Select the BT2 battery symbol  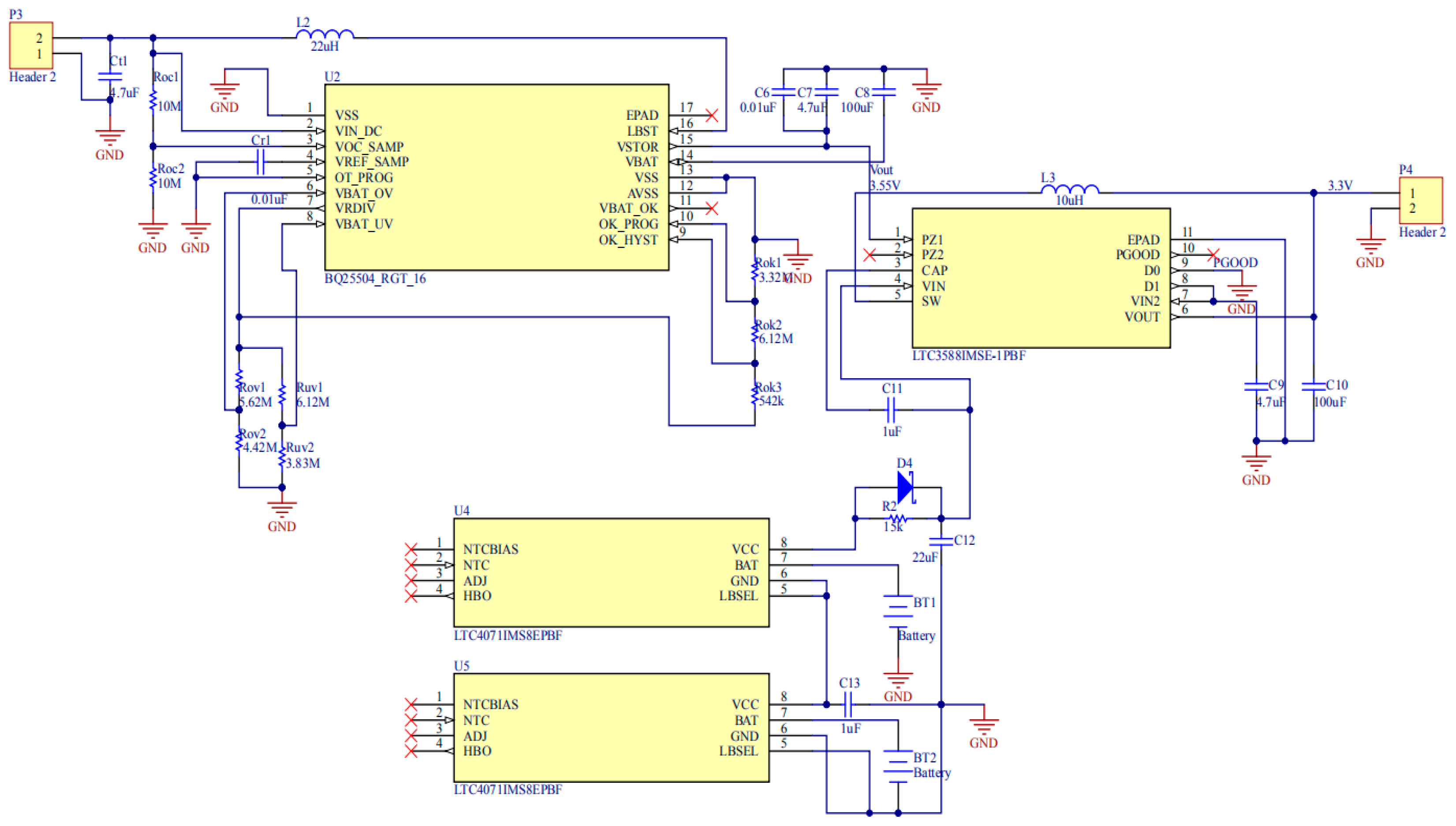point(897,766)
